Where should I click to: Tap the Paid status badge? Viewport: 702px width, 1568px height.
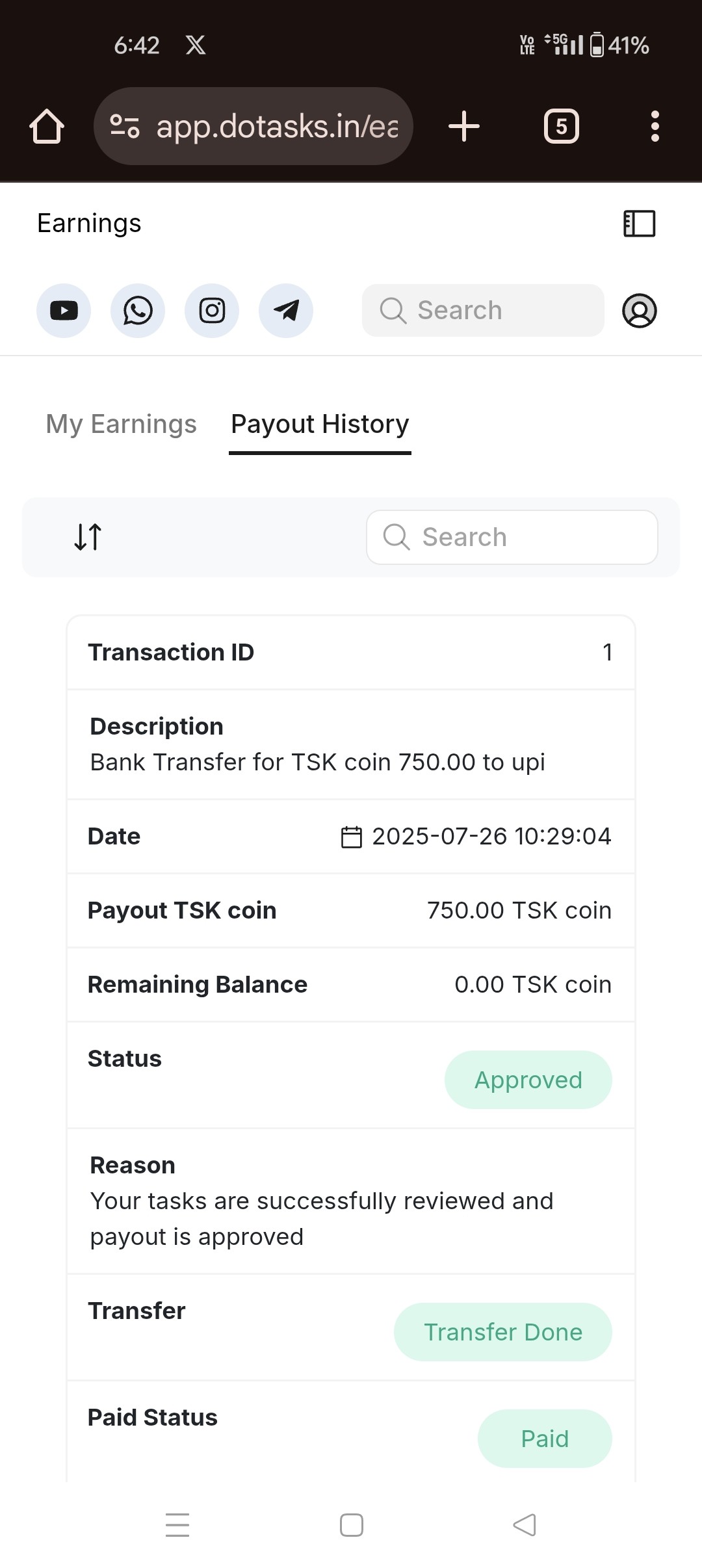(x=545, y=1439)
